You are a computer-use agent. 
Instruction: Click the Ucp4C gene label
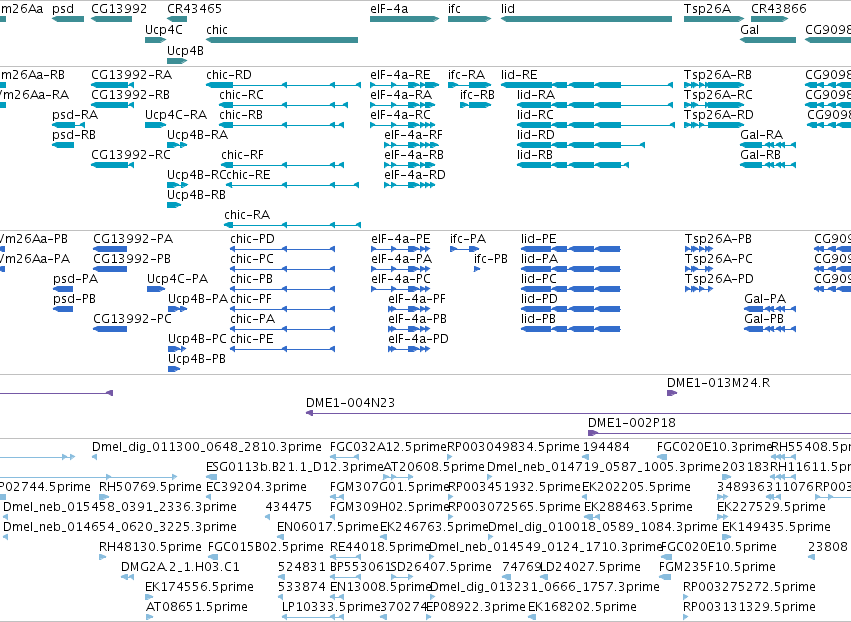(x=163, y=30)
